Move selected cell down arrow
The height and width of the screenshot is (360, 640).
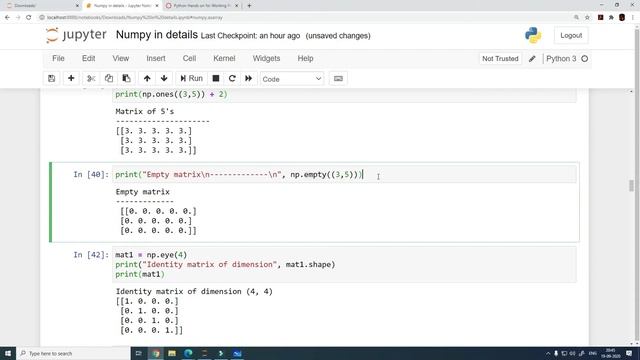[164, 78]
